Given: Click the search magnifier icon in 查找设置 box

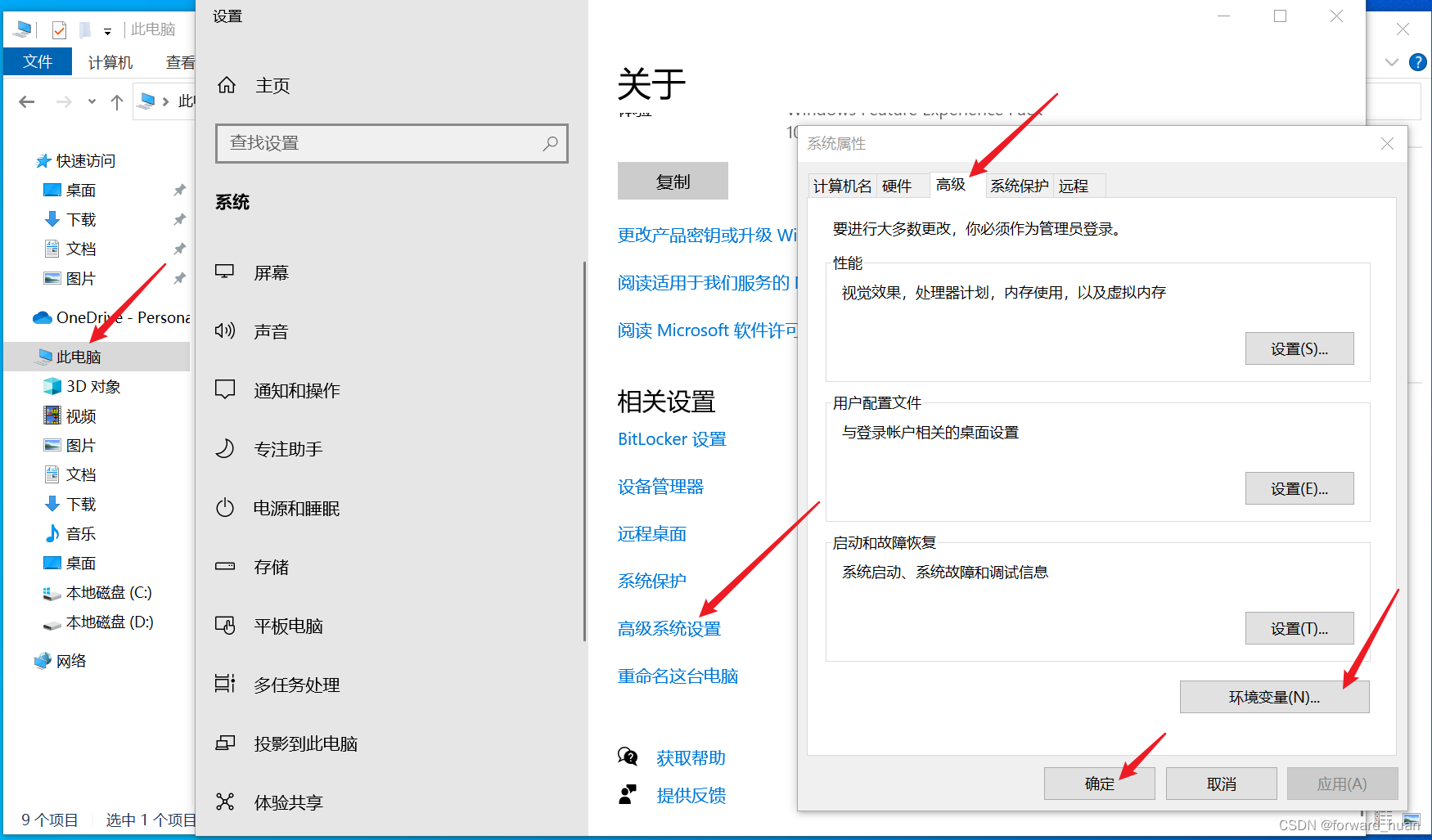Looking at the screenshot, I should 551,143.
